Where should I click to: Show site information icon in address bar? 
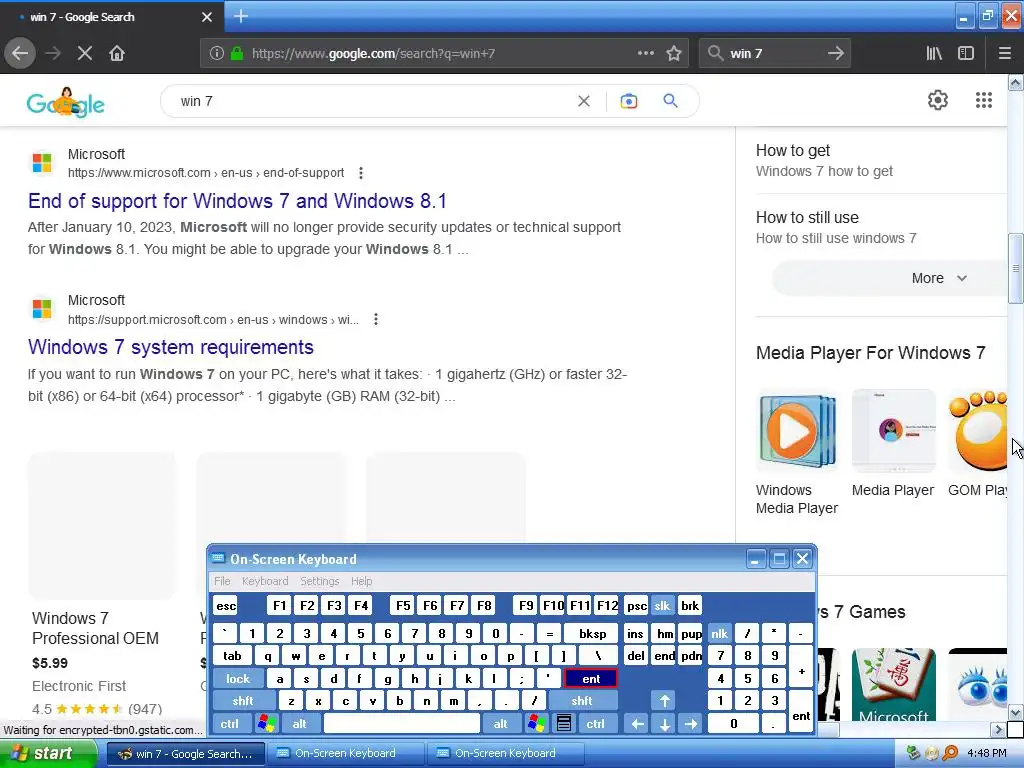217,54
